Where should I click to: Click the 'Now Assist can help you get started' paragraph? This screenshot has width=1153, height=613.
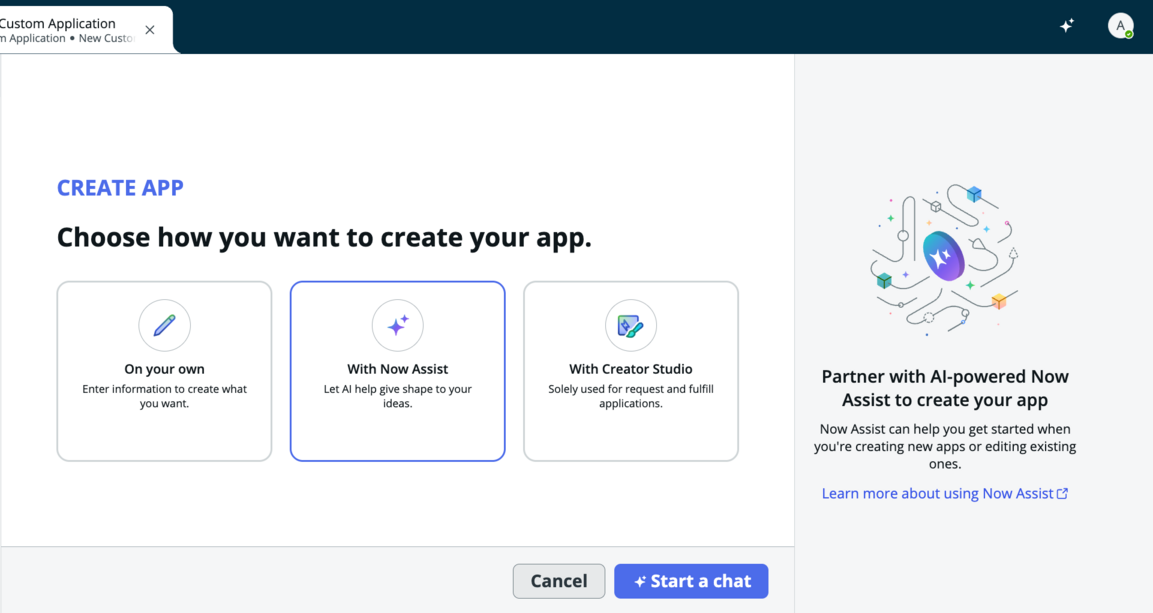point(945,446)
